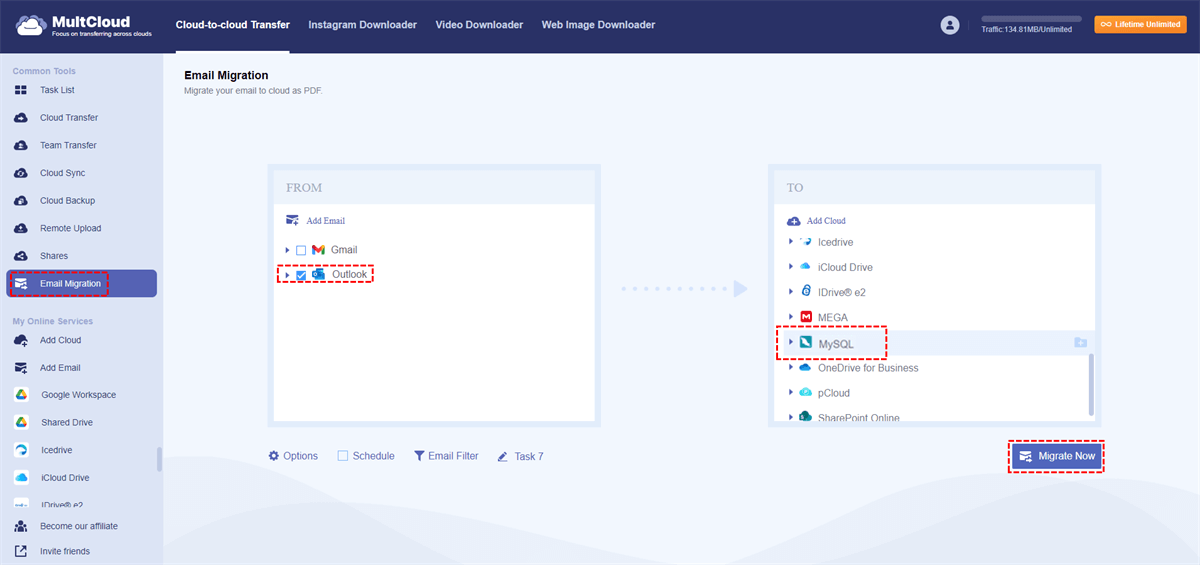Screen dimensions: 1200x565
Task: Click the Task List grid icon
Action: pyautogui.click(x=21, y=90)
